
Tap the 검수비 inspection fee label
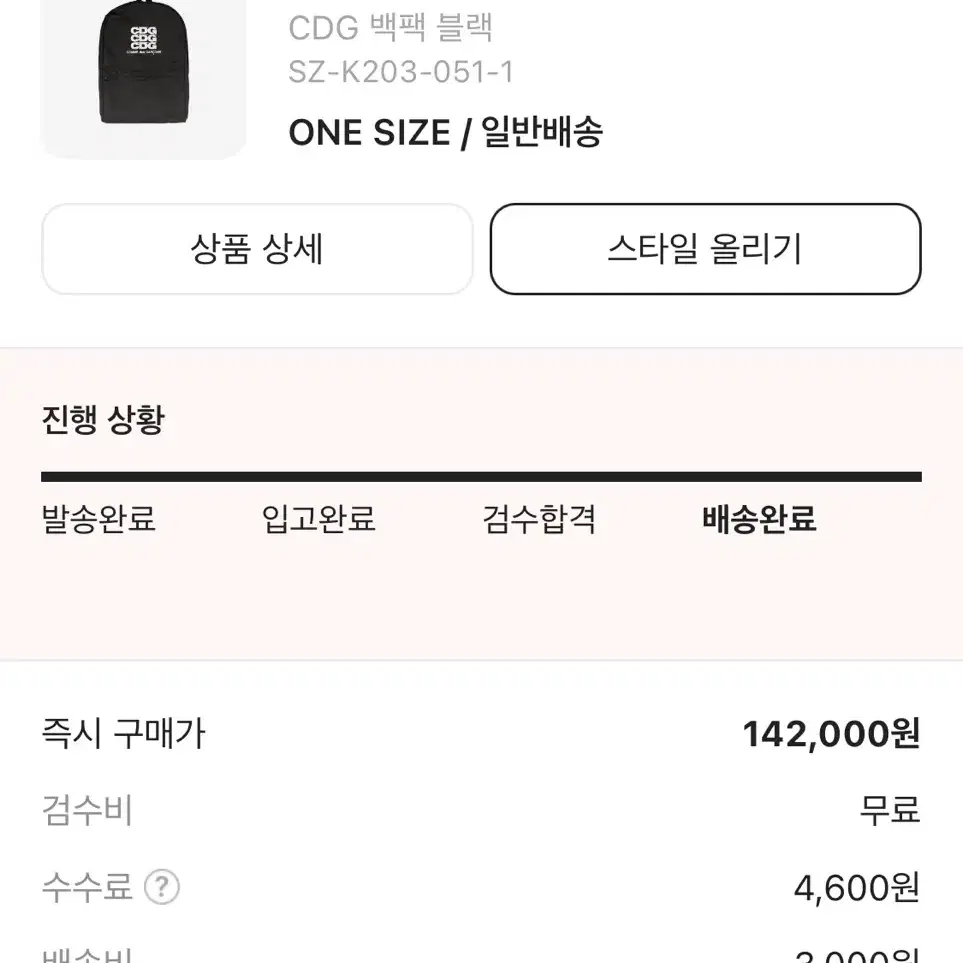click(87, 810)
